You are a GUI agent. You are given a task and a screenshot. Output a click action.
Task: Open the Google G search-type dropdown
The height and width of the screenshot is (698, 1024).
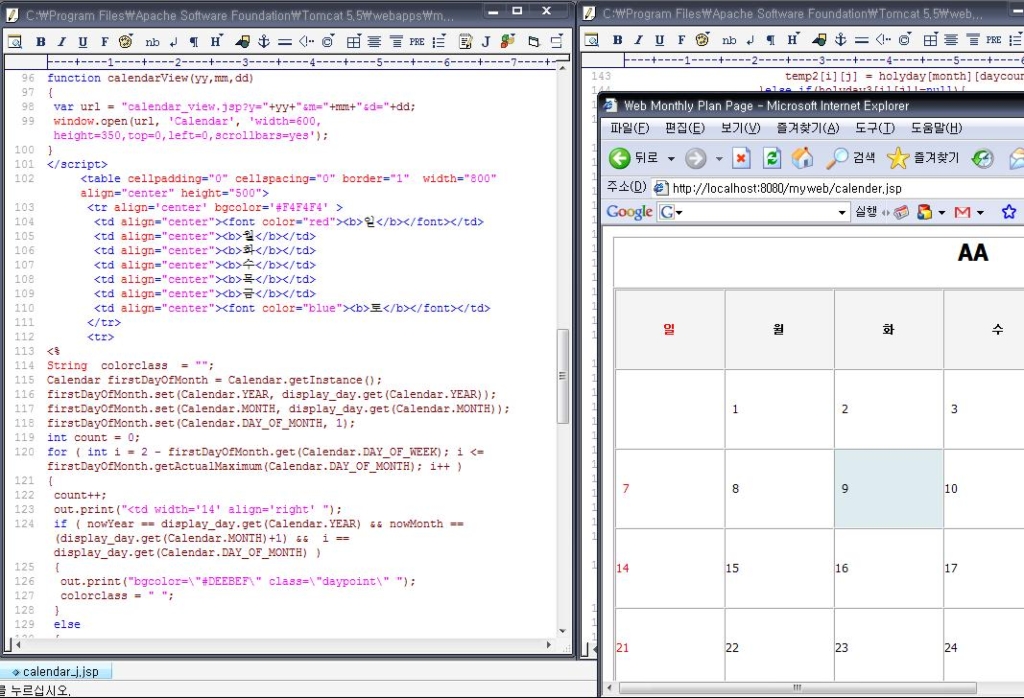[x=671, y=212]
